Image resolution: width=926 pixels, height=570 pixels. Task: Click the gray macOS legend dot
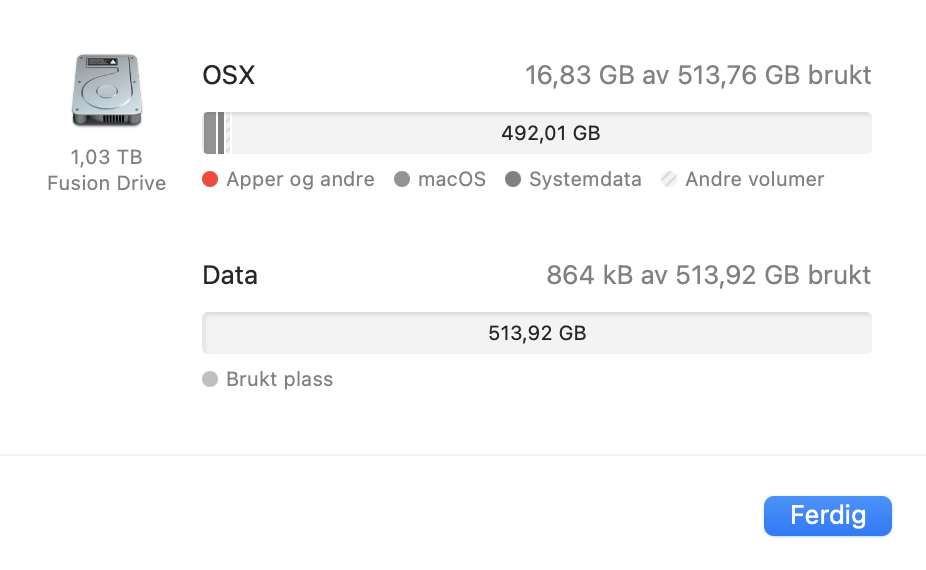402,180
